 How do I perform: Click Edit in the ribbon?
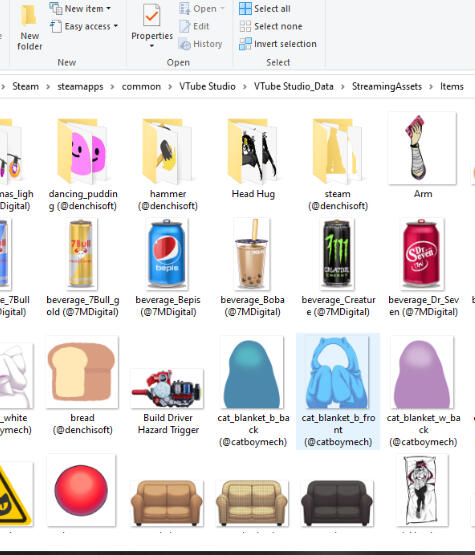coord(194,26)
